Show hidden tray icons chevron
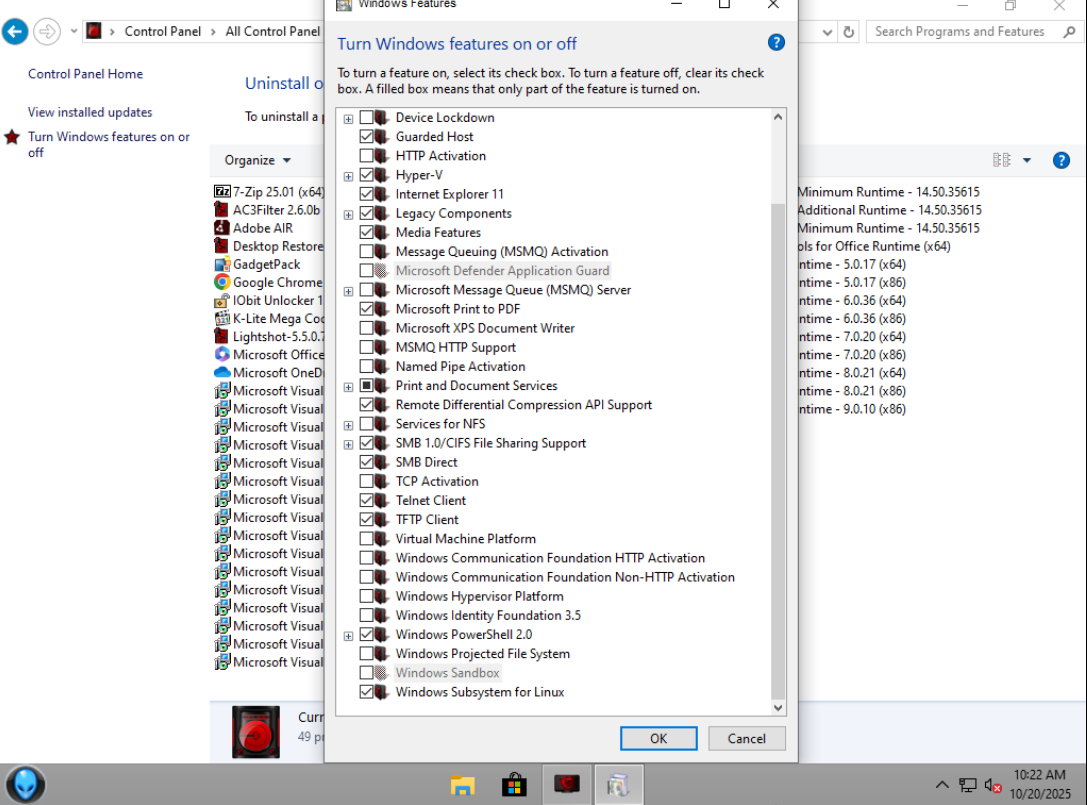 point(941,785)
